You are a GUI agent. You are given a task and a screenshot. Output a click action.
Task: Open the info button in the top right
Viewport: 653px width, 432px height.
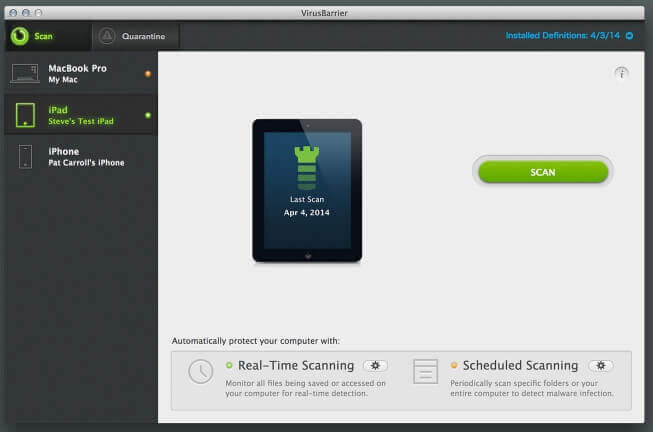click(621, 73)
